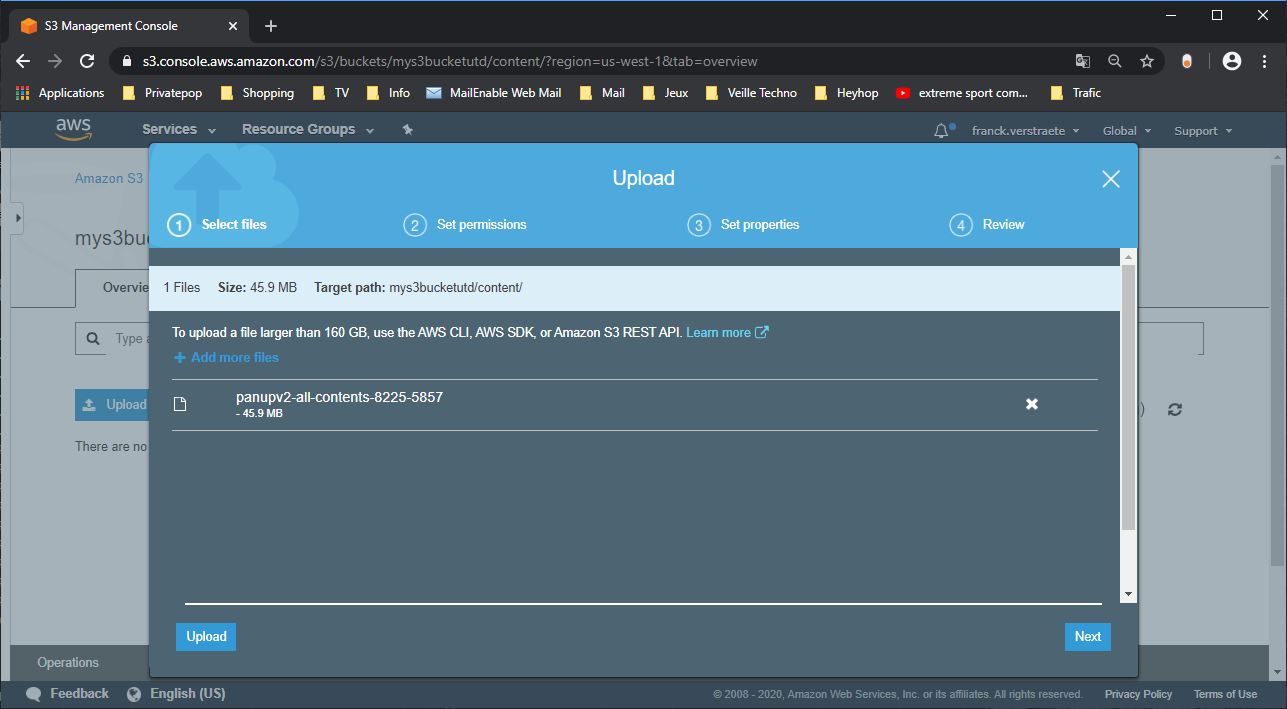Open the Applications bookmarks grid

(60, 93)
